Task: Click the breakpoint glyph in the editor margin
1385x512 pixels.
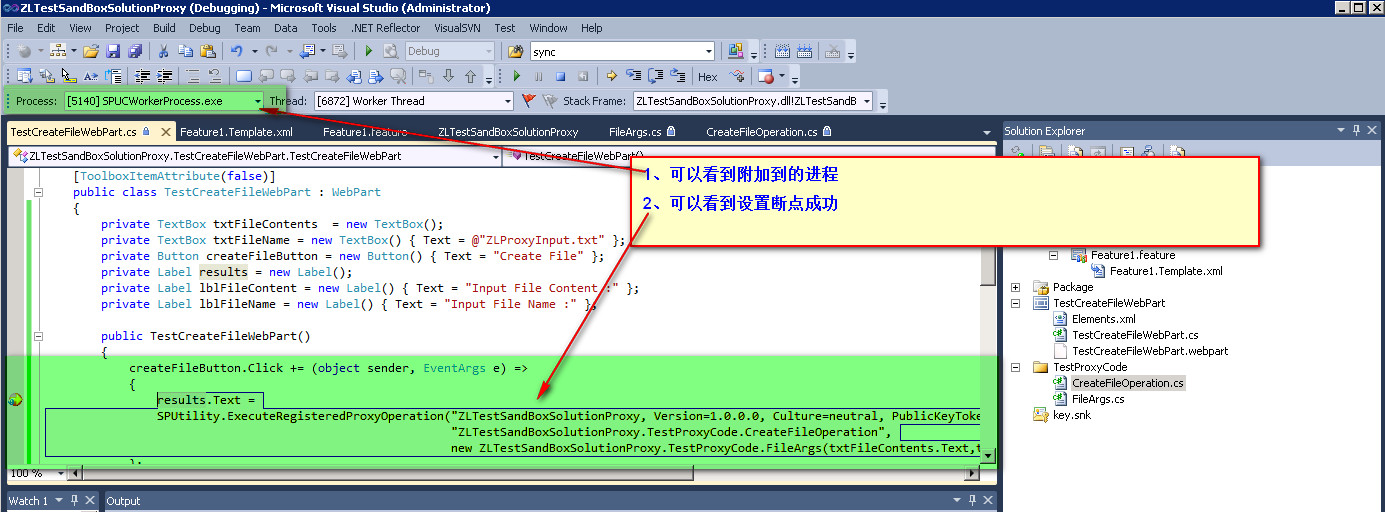Action: pos(15,399)
